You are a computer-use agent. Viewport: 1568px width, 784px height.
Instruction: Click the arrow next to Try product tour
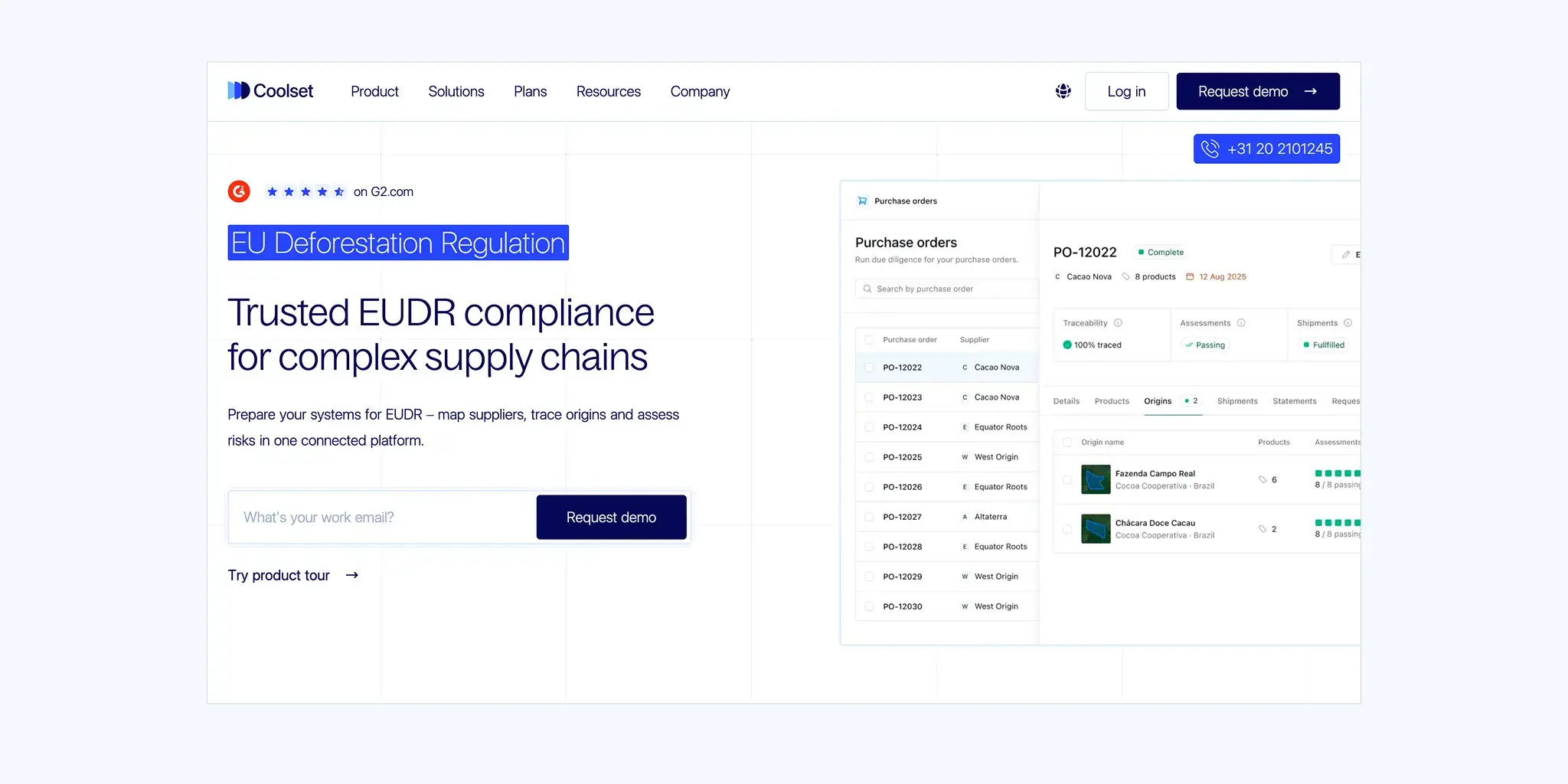pos(352,575)
